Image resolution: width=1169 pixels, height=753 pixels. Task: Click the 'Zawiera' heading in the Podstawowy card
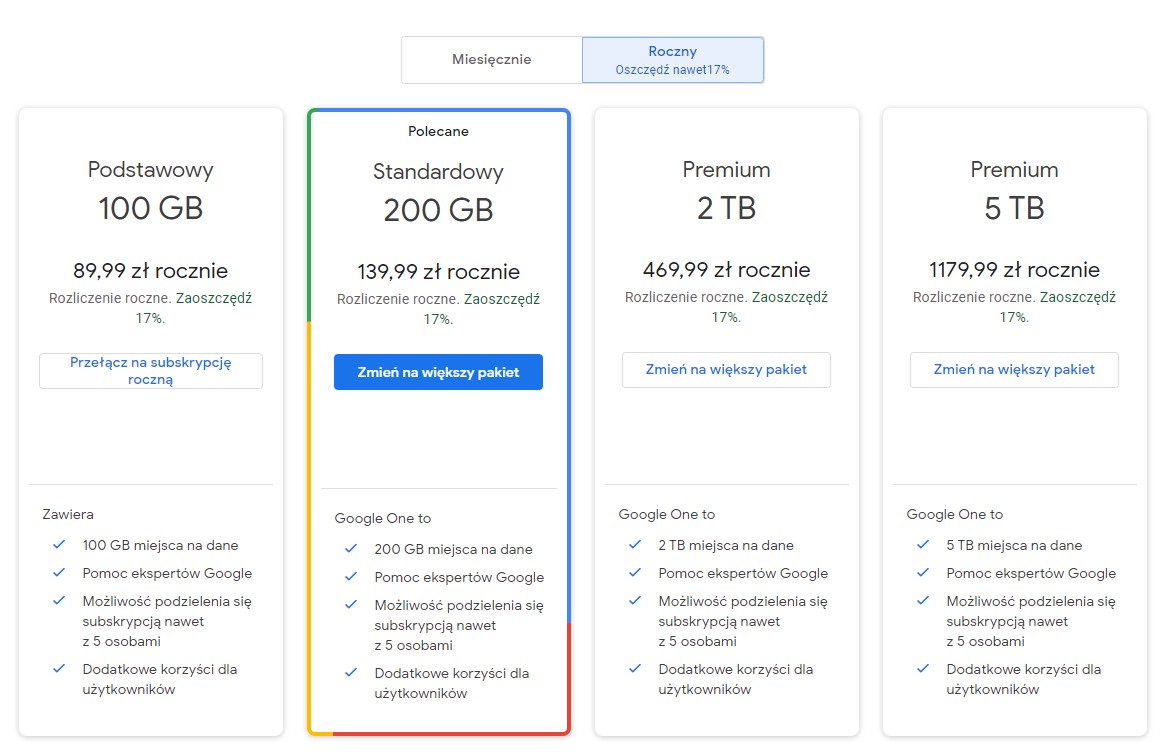click(68, 514)
